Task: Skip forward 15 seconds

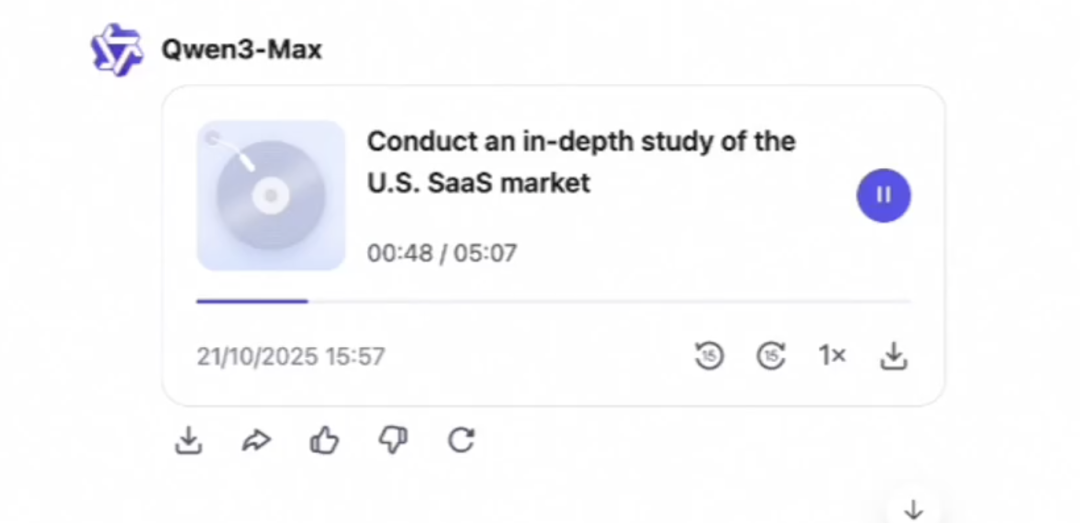Action: (771, 356)
